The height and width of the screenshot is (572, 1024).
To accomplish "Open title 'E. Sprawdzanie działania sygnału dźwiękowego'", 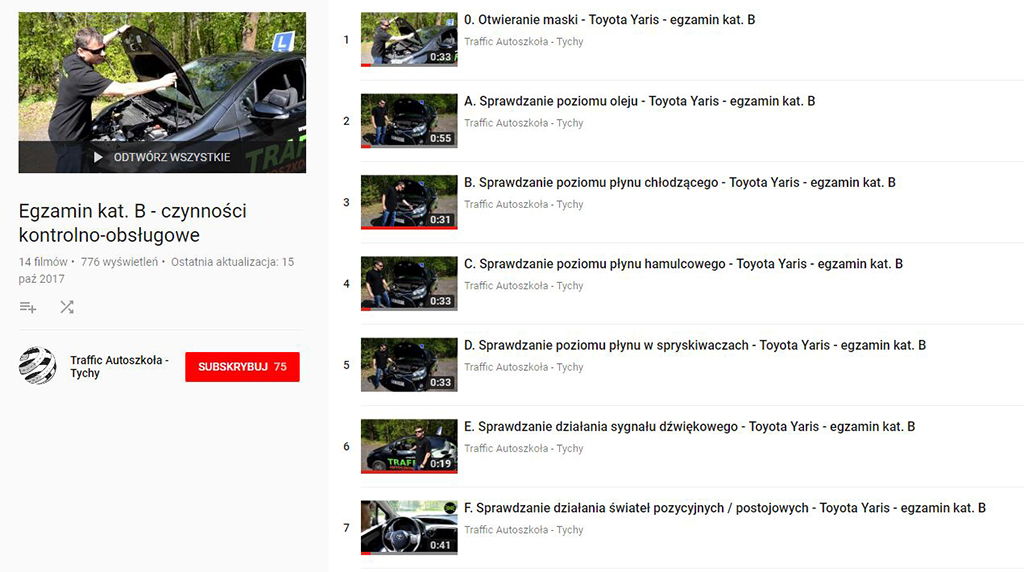I will (689, 427).
